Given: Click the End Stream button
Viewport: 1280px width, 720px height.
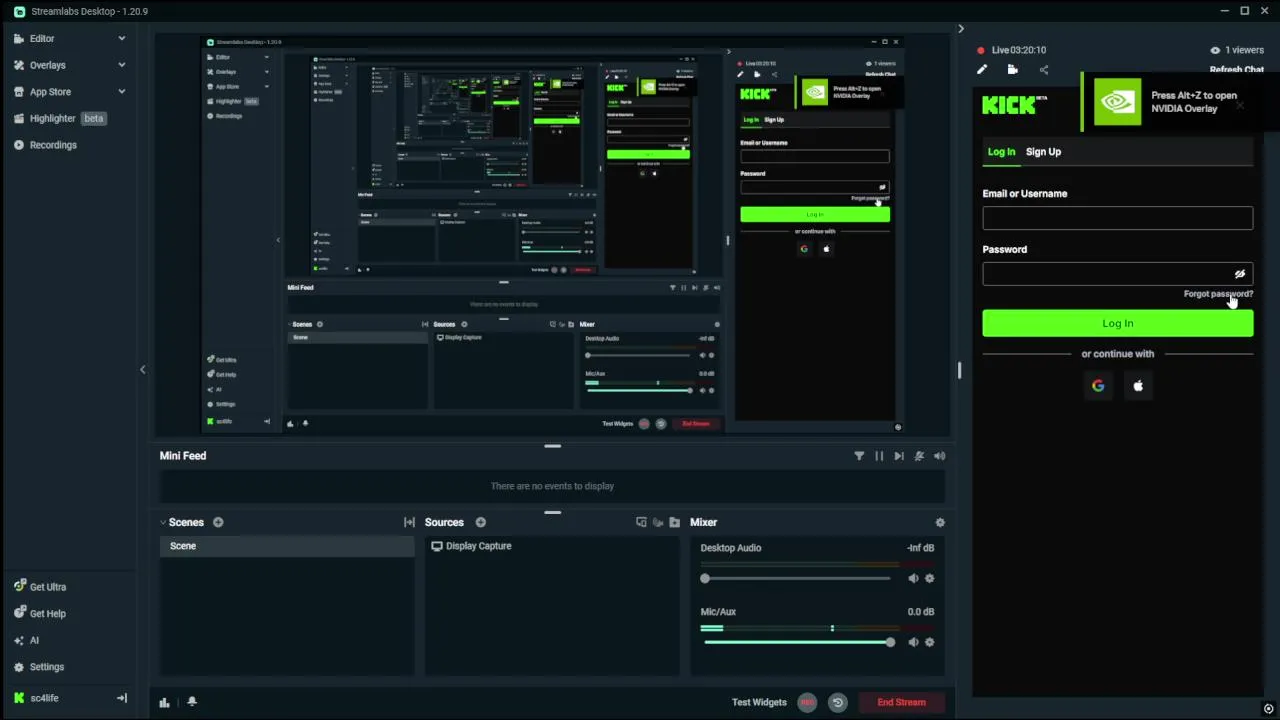Looking at the screenshot, I should [x=901, y=702].
